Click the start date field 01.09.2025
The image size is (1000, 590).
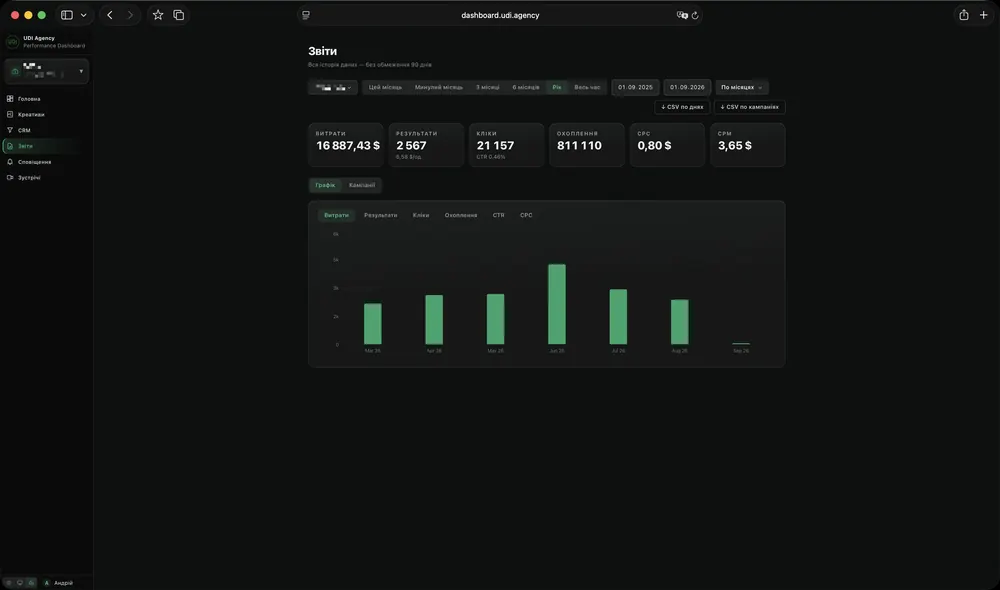point(635,87)
